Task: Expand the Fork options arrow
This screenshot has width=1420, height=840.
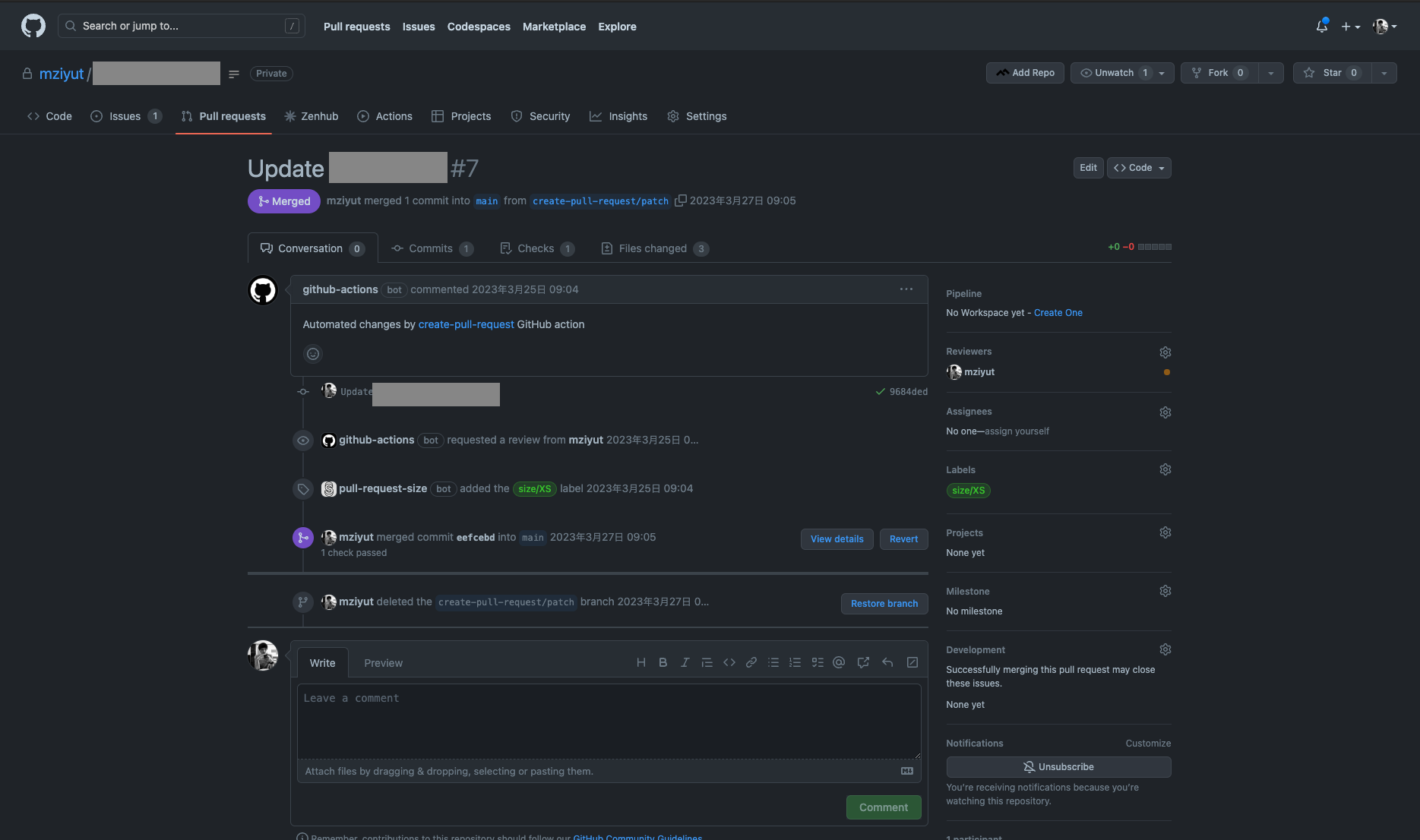Action: click(1271, 73)
